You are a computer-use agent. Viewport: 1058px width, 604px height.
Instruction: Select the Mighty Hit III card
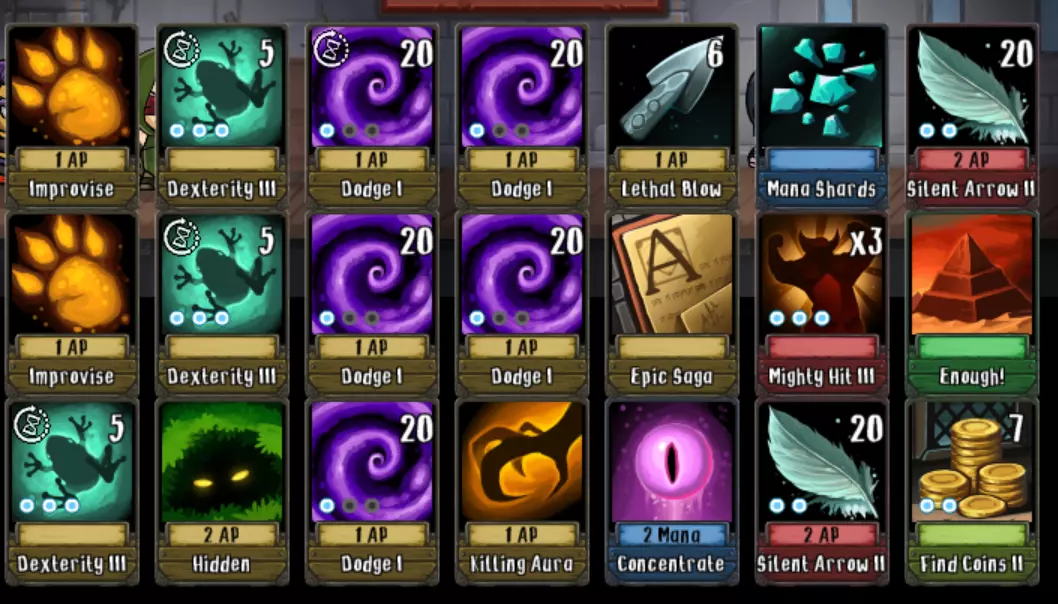(821, 304)
